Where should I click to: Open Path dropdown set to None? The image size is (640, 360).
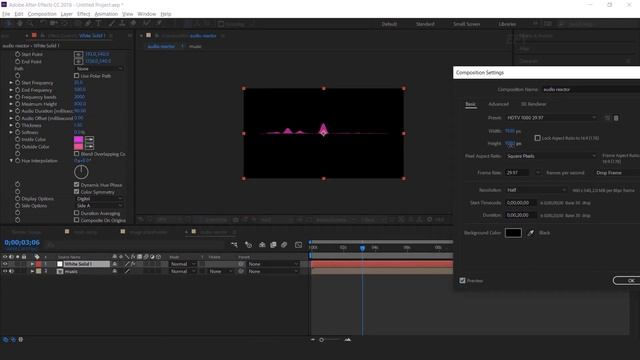99,69
